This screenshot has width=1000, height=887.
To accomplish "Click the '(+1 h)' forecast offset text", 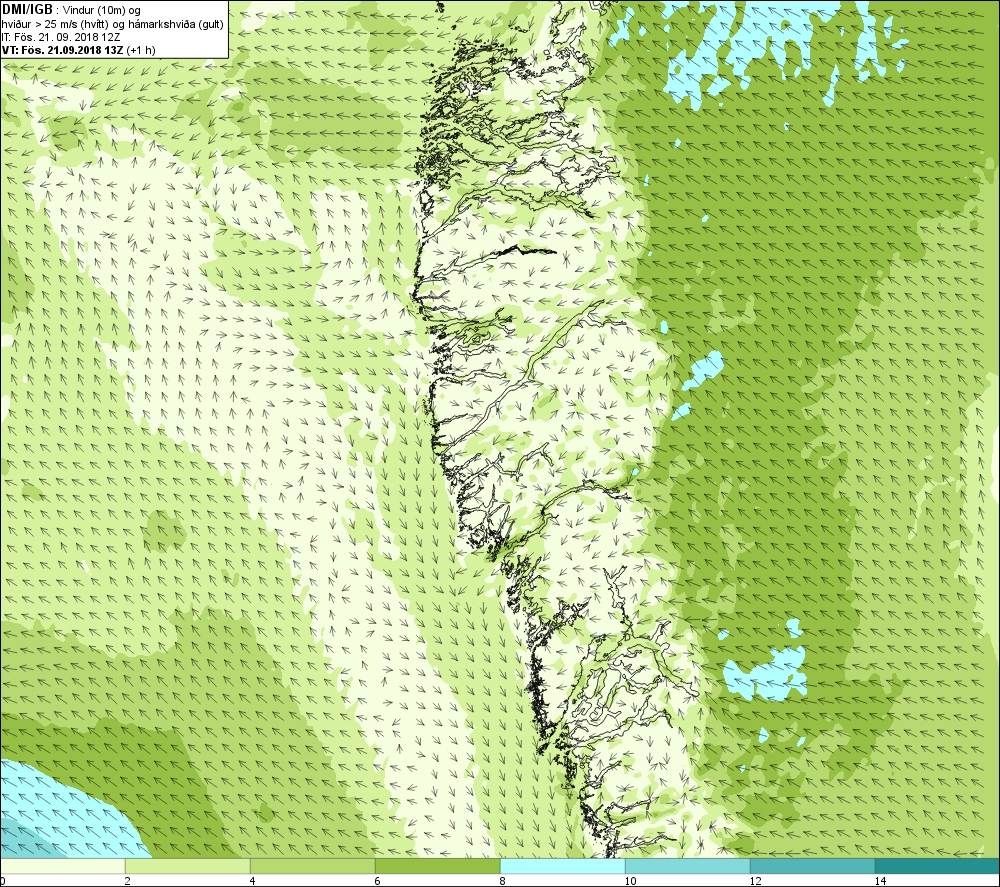I will pyautogui.click(x=141, y=50).
